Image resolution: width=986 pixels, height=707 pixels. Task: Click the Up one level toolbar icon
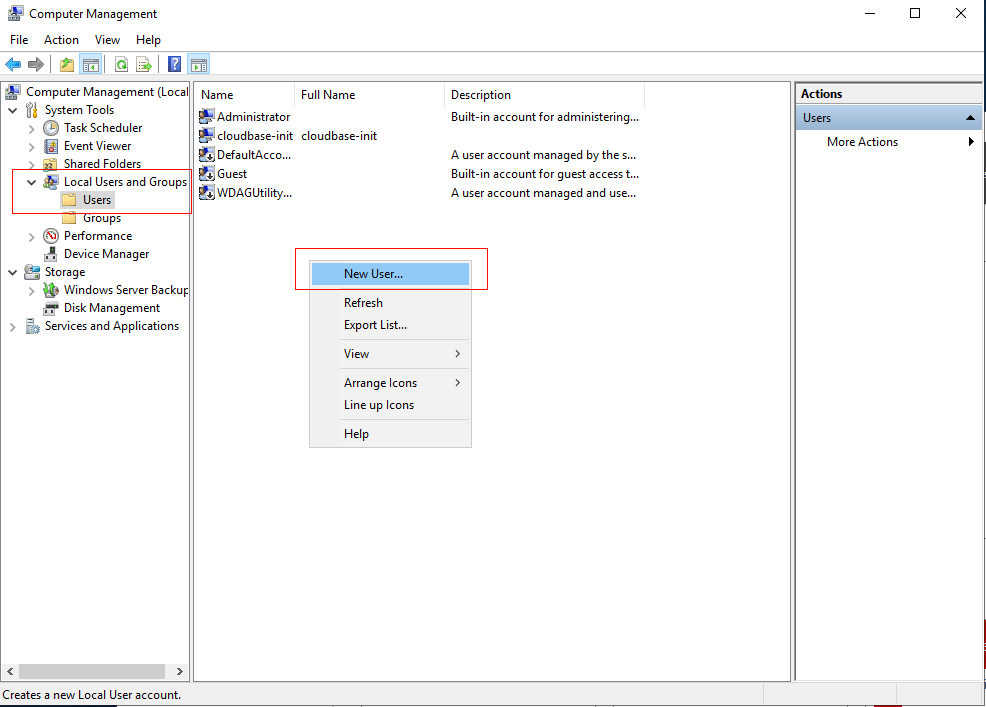click(67, 64)
